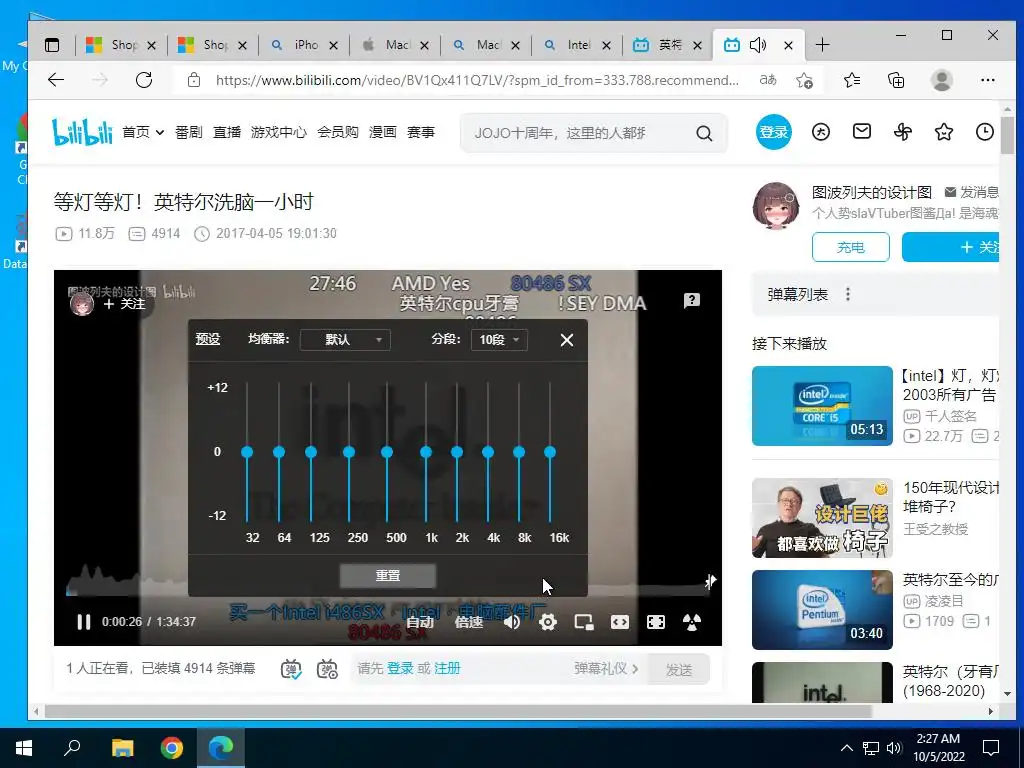Add the page to favorites via the star-plus icon
The image size is (1024, 768).
[805, 80]
